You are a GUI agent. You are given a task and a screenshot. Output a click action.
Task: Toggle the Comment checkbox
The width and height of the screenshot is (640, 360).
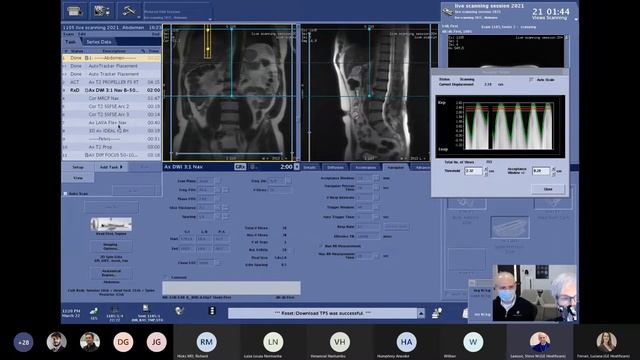pos(166,277)
